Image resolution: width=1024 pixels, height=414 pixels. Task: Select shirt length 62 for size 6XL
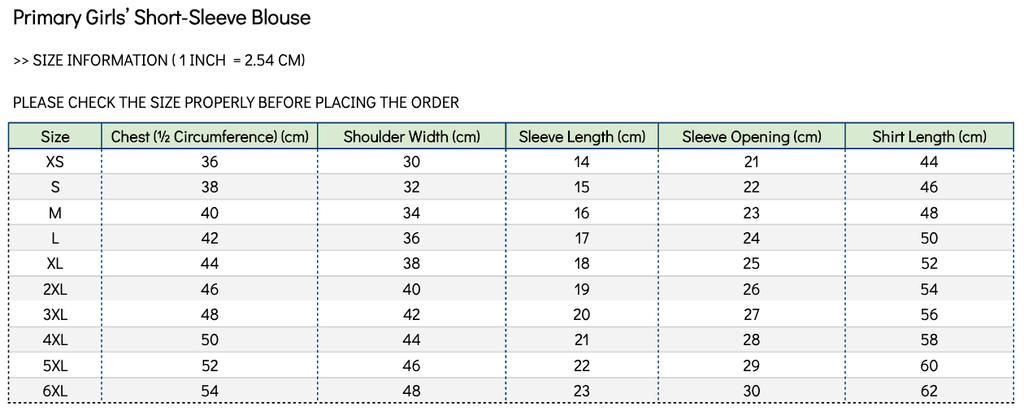tap(929, 391)
